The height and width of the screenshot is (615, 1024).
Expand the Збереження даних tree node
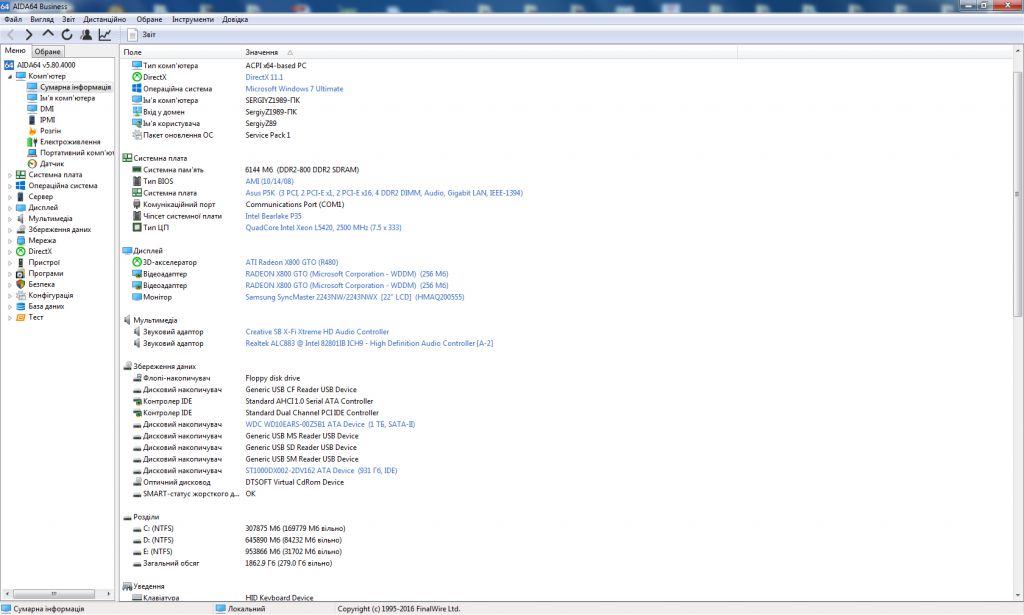10,230
